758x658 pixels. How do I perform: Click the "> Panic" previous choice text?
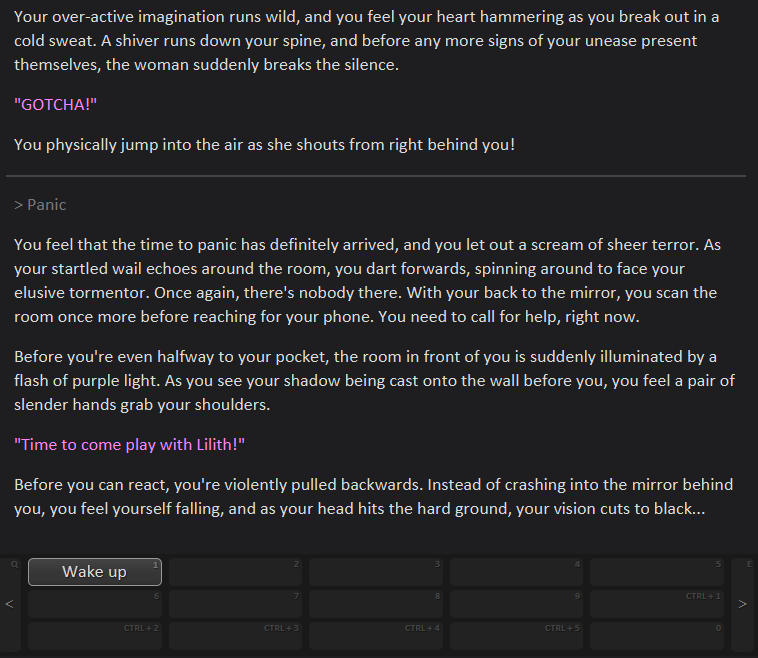coord(41,205)
